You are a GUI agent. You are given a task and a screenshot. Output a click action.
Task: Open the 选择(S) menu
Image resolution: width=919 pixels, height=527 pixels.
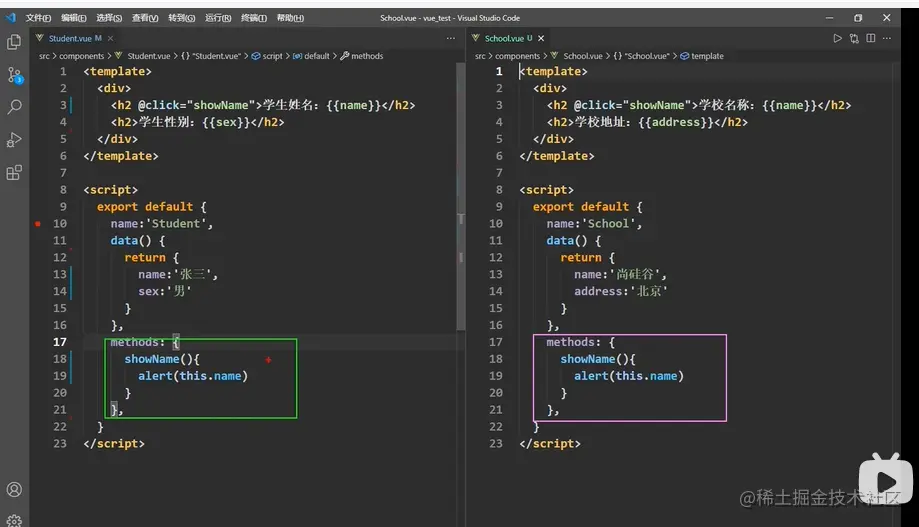[109, 18]
